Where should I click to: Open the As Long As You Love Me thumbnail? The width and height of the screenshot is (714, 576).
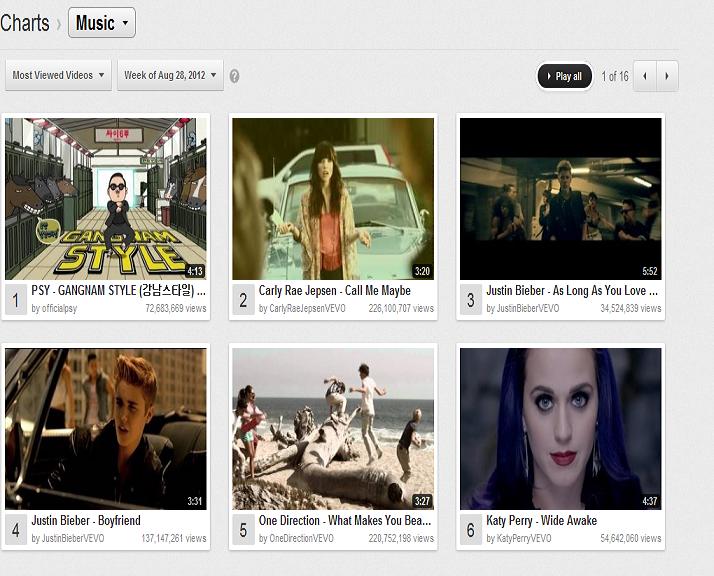coord(560,198)
